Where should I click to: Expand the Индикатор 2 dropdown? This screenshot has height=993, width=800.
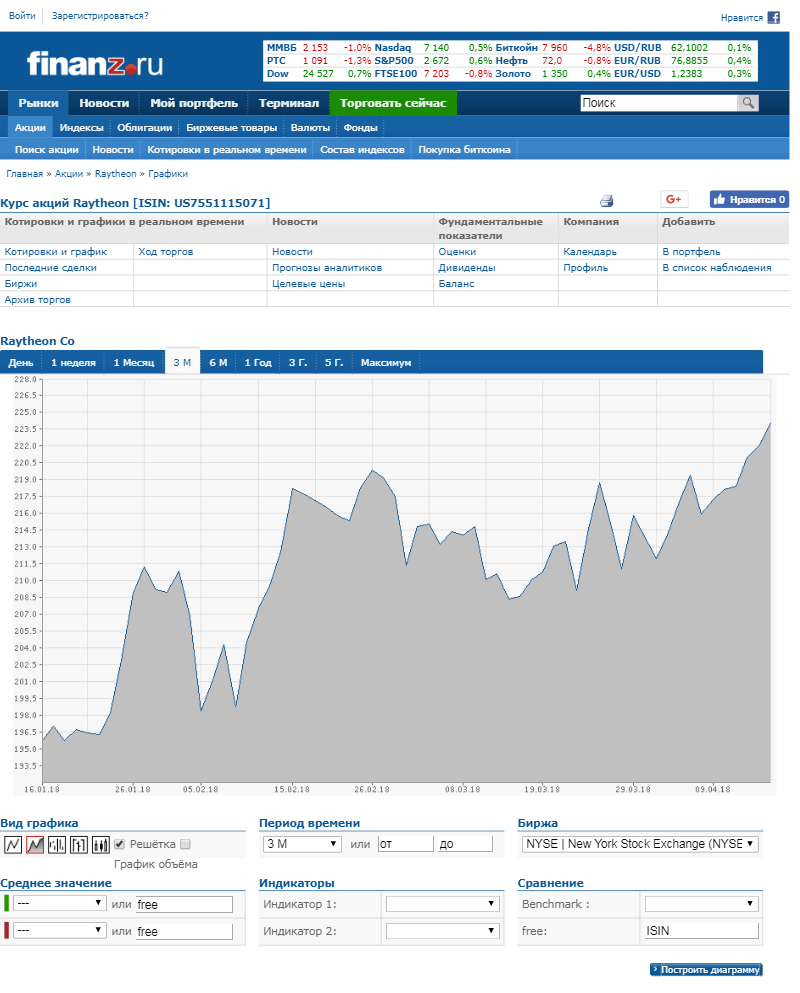tap(442, 930)
